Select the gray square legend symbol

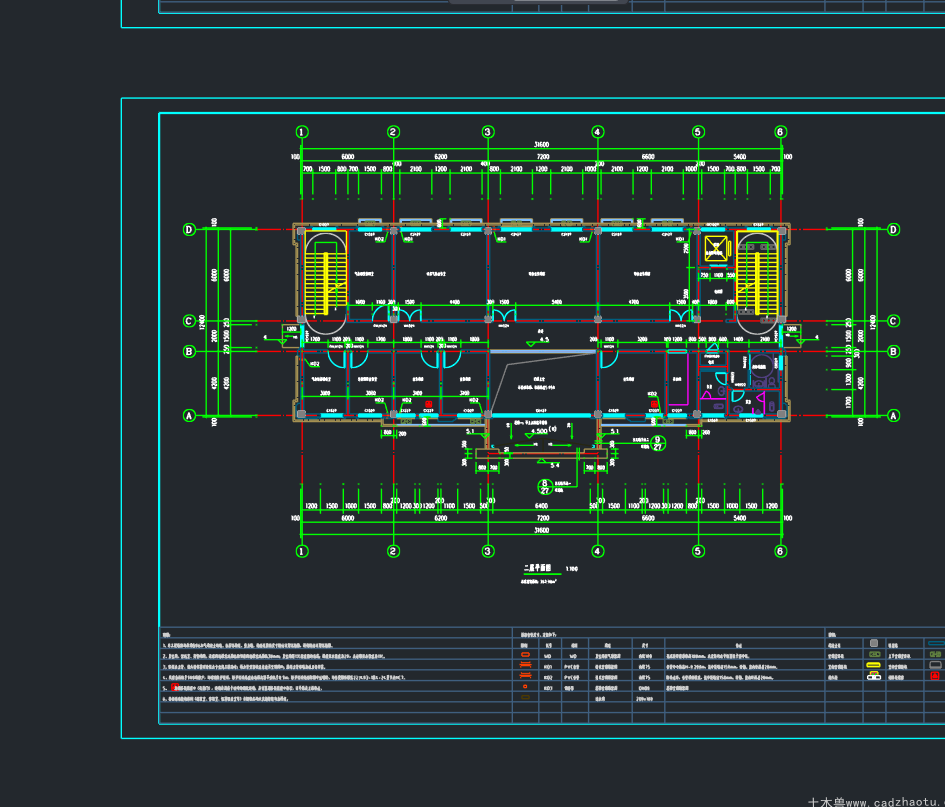(874, 643)
